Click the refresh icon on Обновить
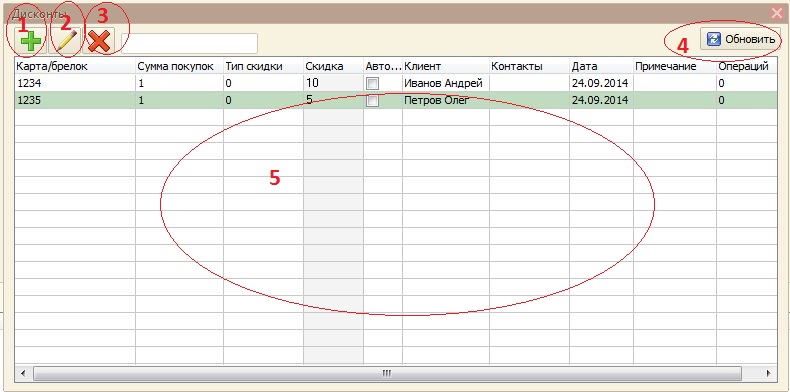 click(714, 39)
